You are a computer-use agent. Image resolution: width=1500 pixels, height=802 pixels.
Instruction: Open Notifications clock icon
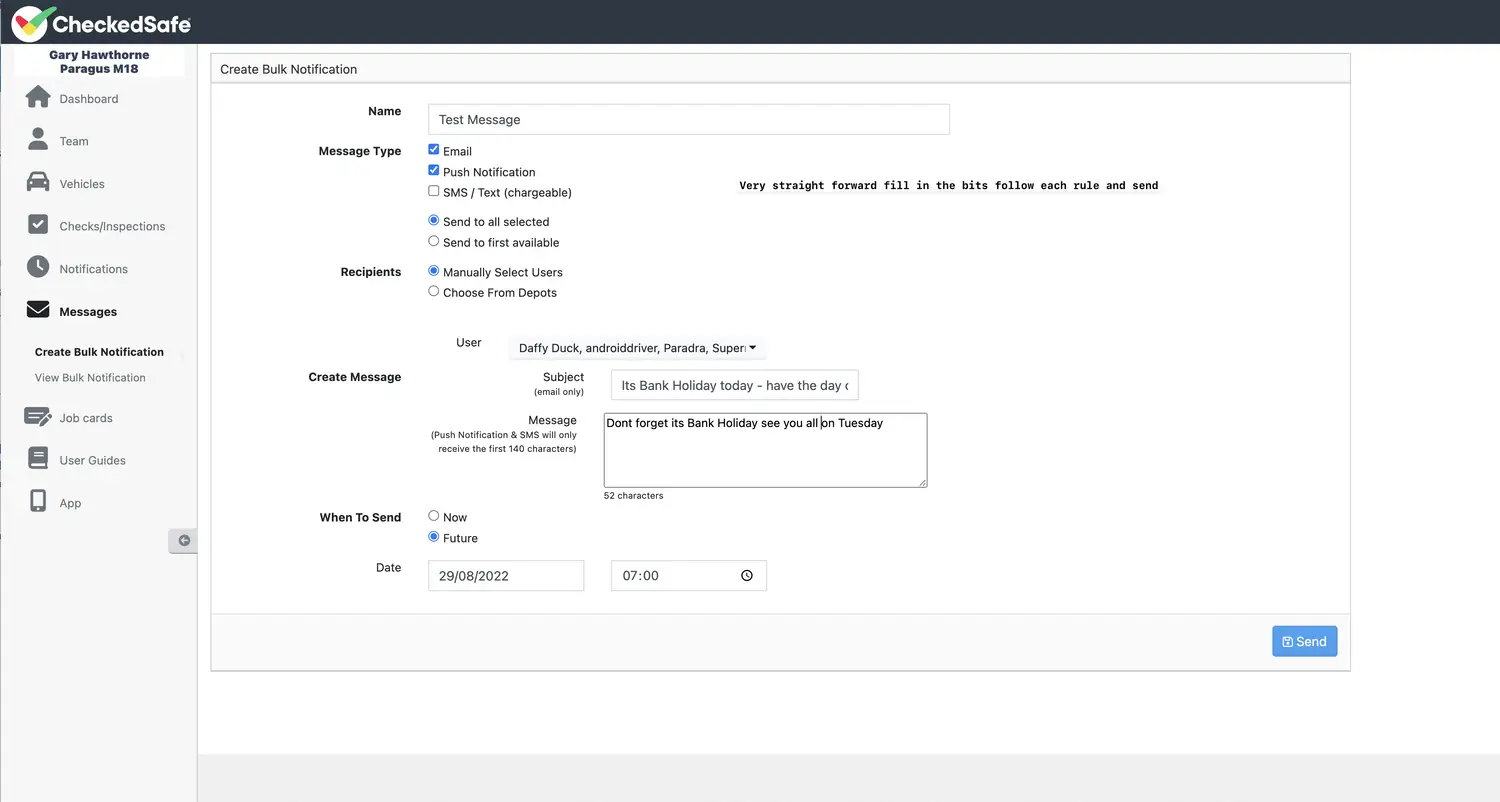[x=38, y=267]
